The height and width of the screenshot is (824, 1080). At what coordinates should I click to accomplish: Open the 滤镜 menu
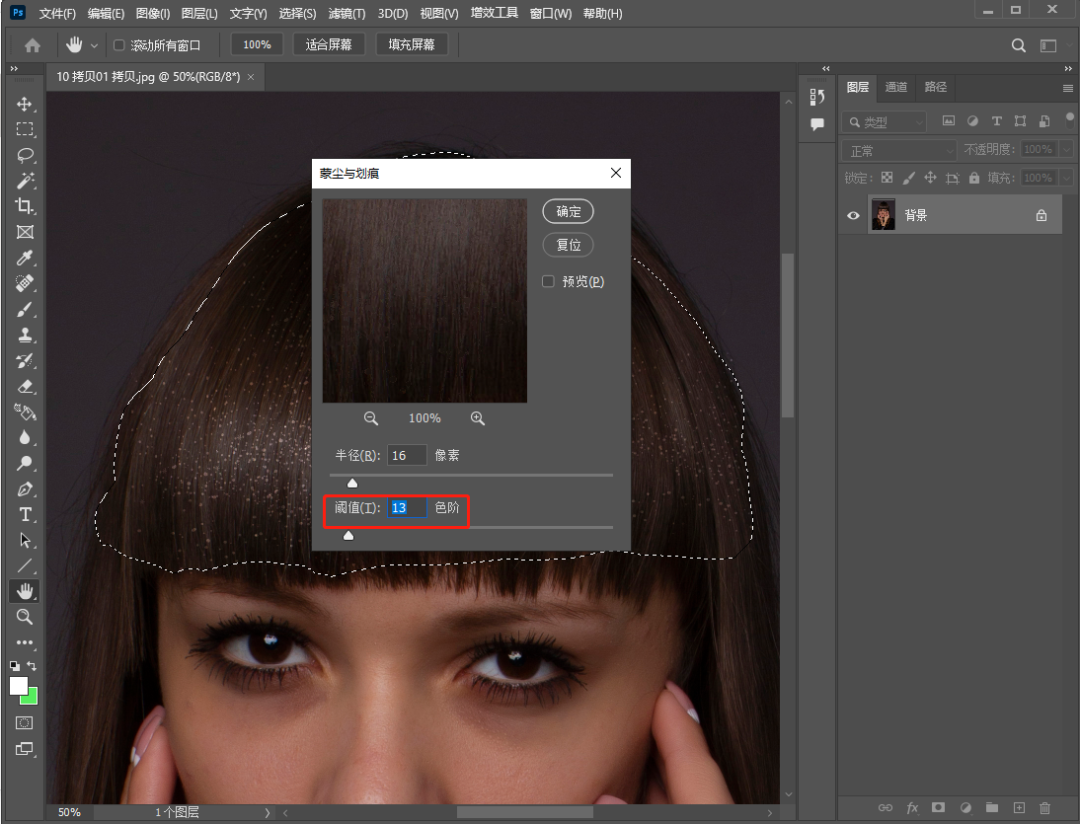(344, 14)
